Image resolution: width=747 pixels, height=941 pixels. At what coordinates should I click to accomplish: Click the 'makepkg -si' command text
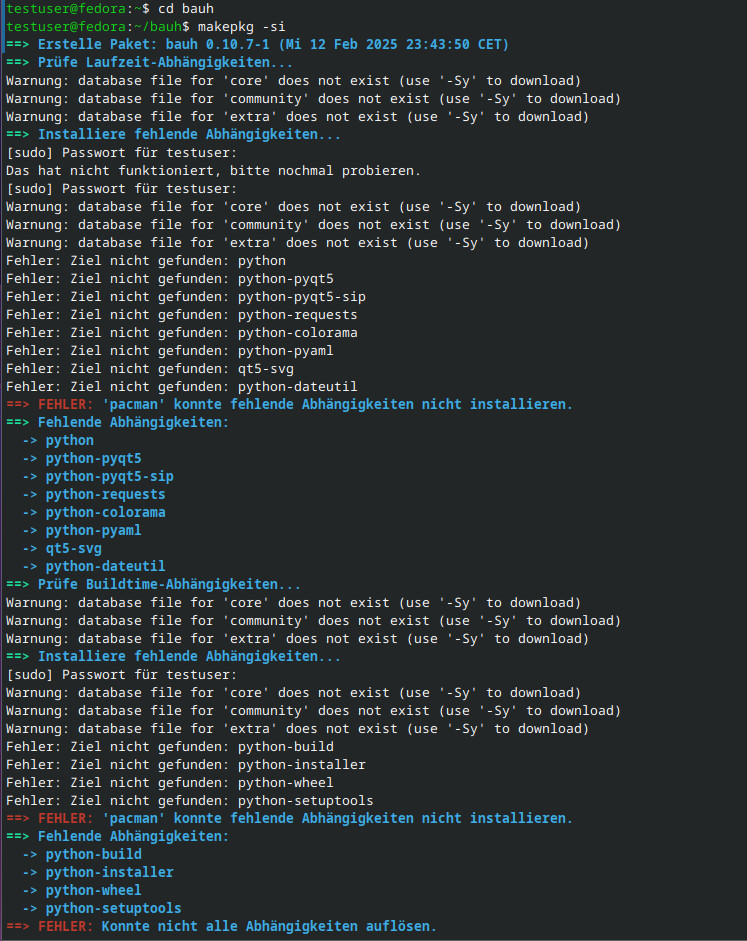click(x=225, y=27)
